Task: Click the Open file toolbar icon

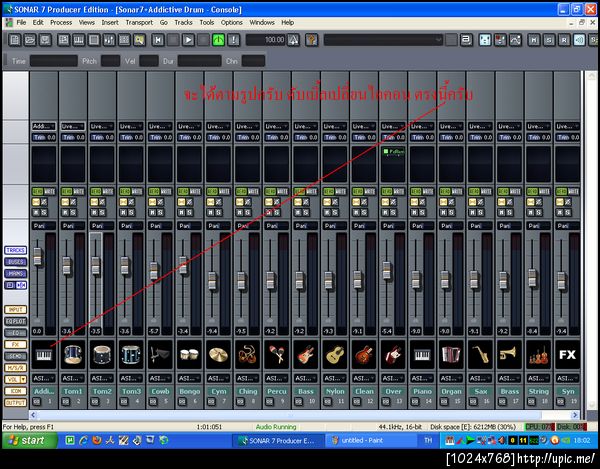Action: [x=30, y=39]
